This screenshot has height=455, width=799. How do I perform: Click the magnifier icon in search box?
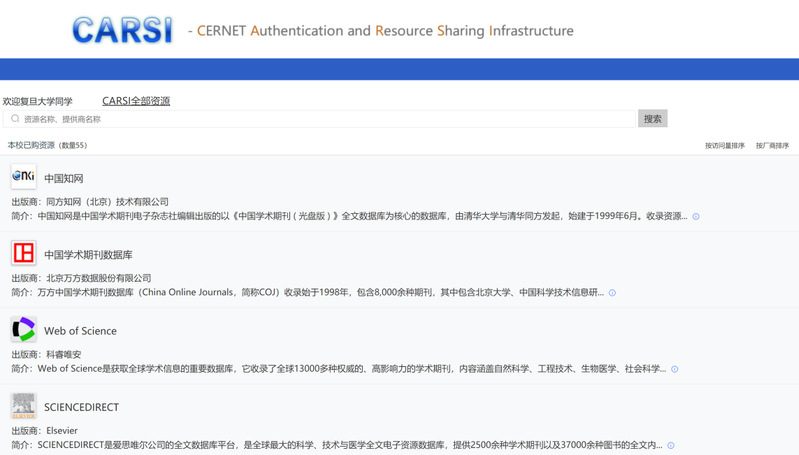tap(15, 119)
